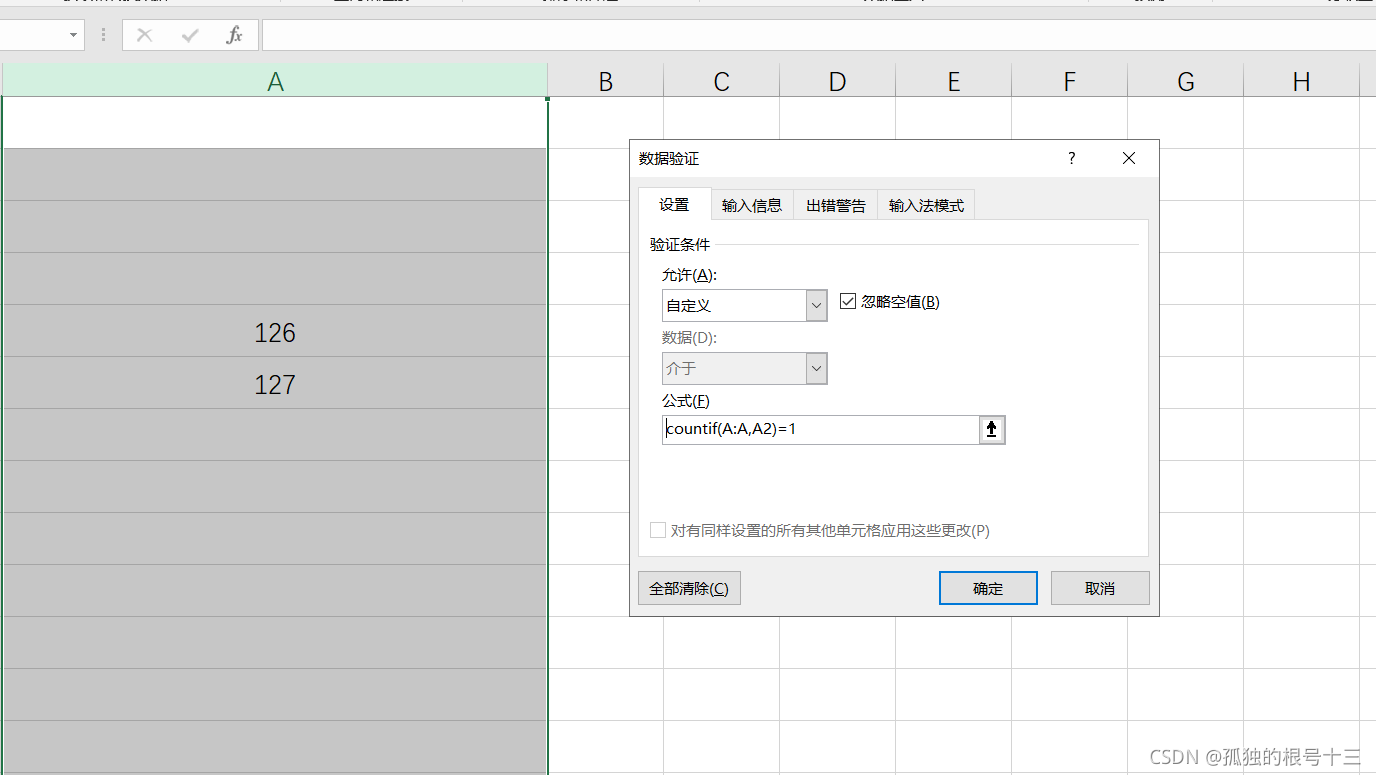Switch to the 出错警告 tab
Screen dimensions: 1376x775
point(836,205)
